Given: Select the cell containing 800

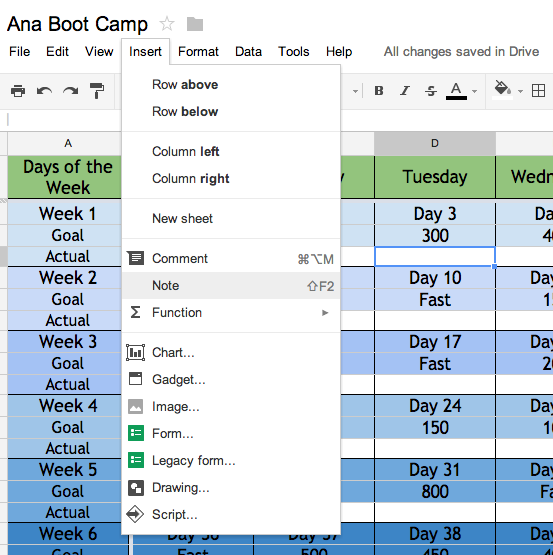Looking at the screenshot, I should 435,491.
